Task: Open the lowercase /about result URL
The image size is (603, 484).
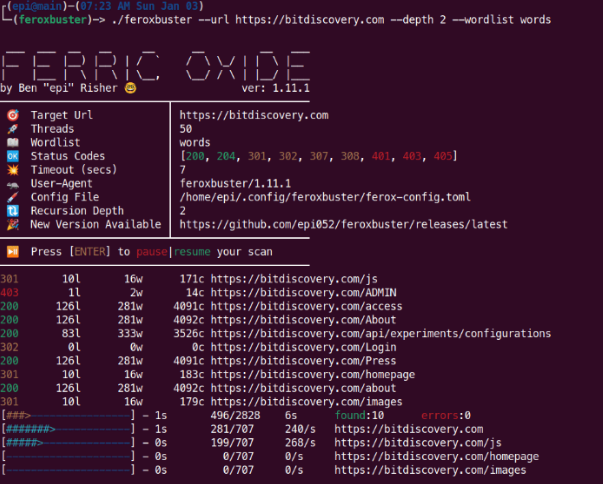Action: click(x=303, y=388)
